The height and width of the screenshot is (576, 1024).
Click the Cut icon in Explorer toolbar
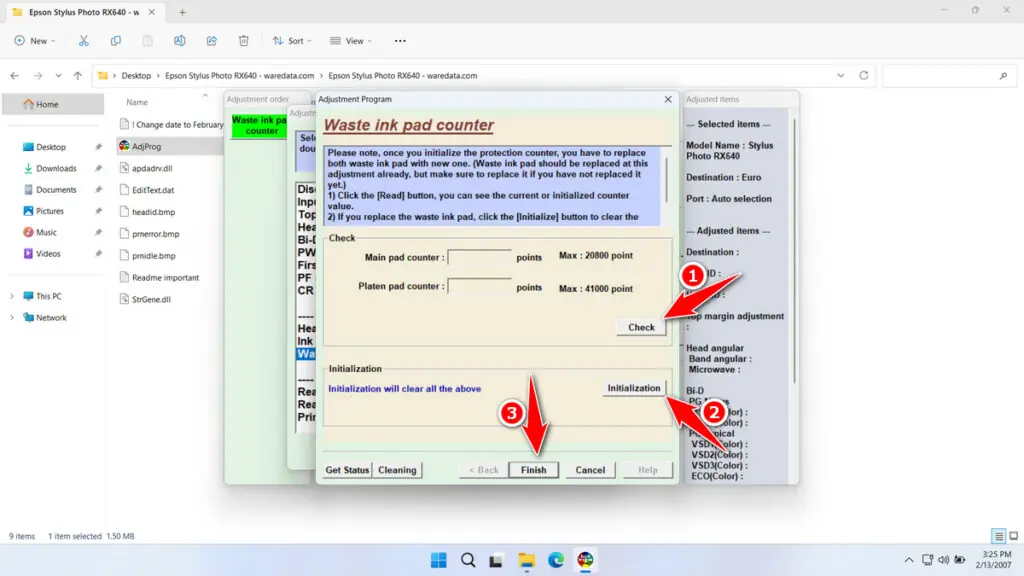pyautogui.click(x=84, y=40)
